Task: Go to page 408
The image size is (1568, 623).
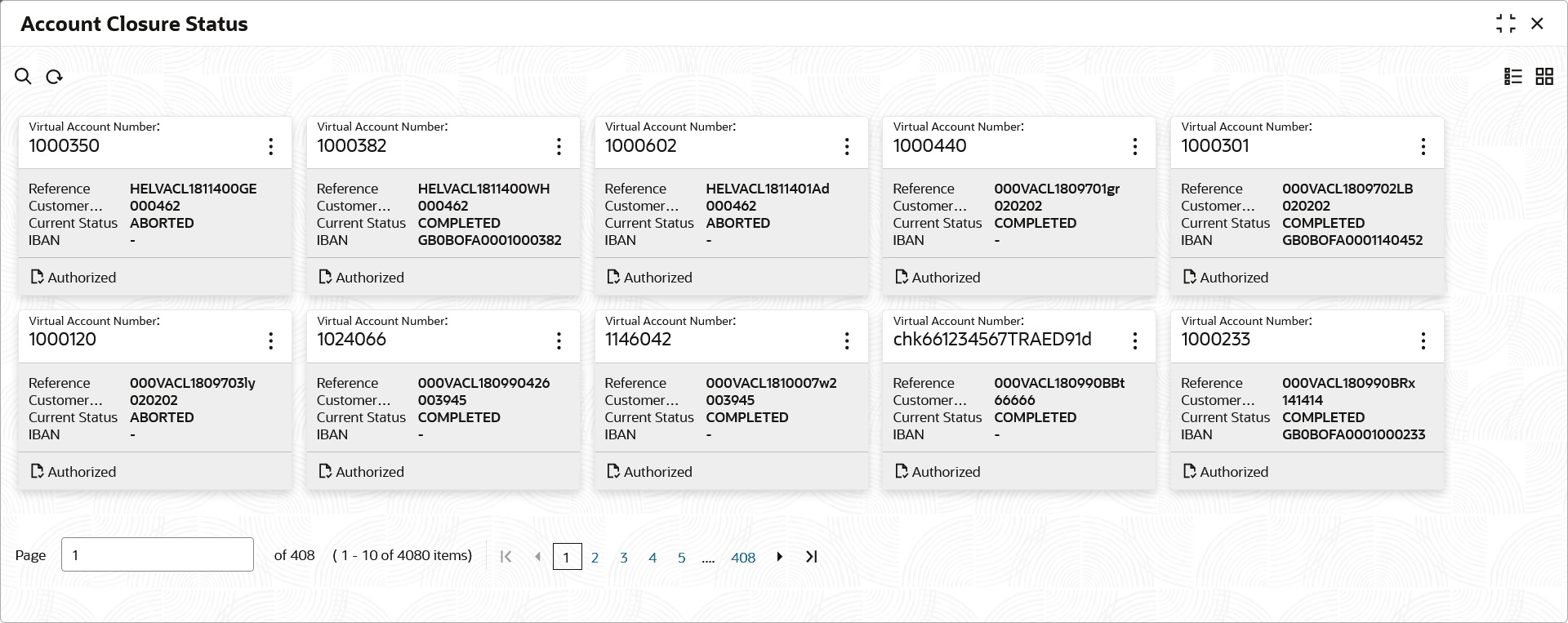Action: [x=743, y=558]
